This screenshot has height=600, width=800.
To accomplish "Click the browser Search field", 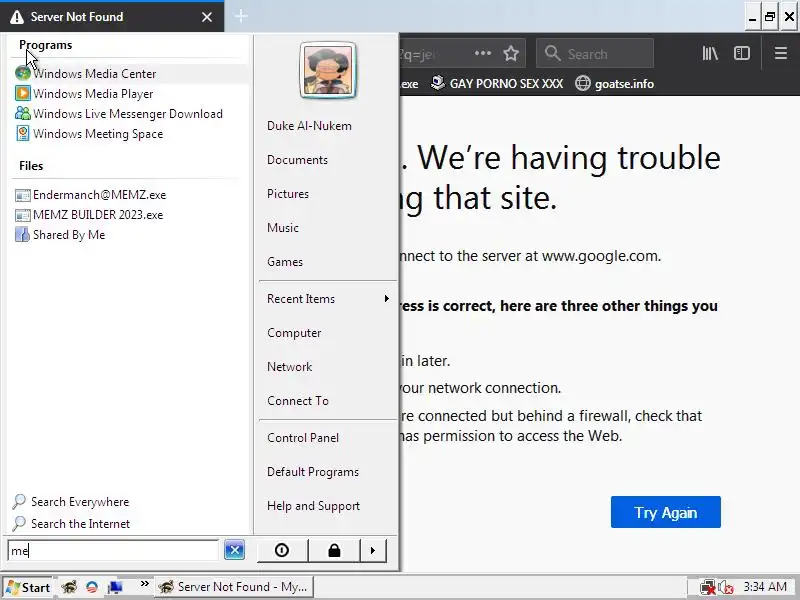I will tap(595, 54).
